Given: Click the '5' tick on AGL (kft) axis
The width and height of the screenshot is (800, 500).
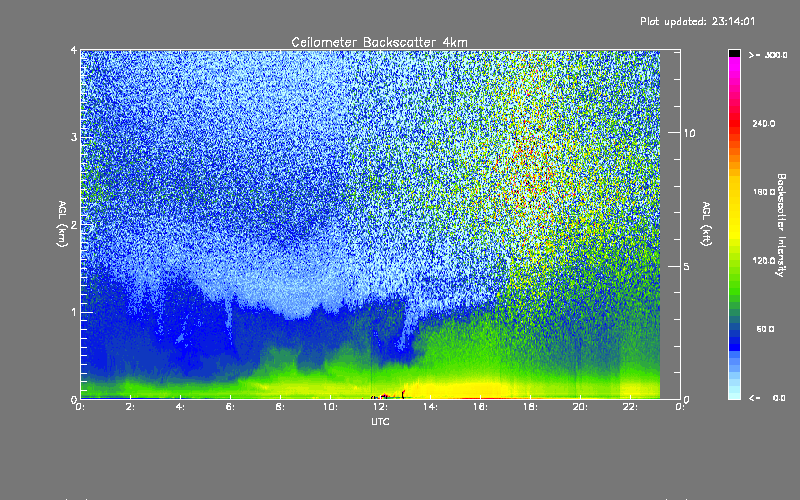Looking at the screenshot, I should pyautogui.click(x=686, y=267).
